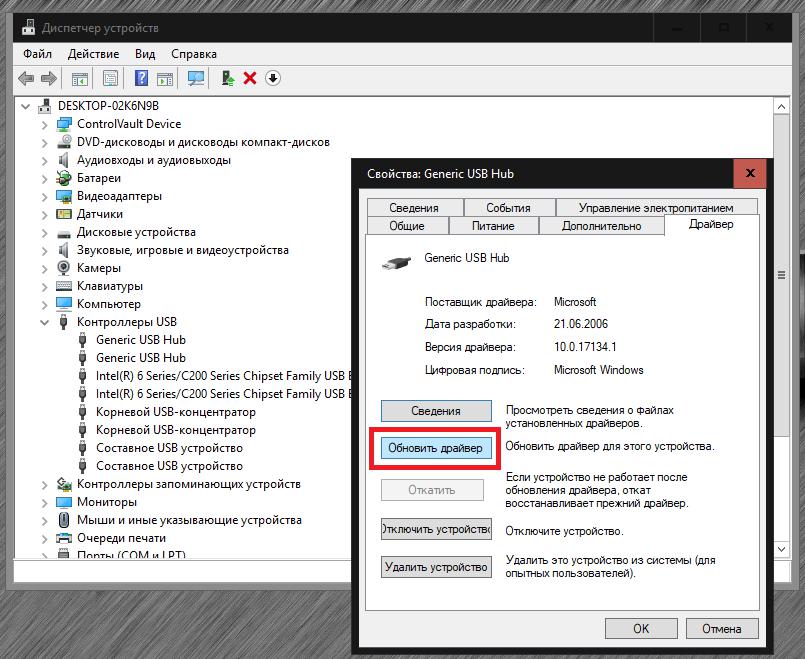The width and height of the screenshot is (805, 659).
Task: Switch to the Питание tab
Action: 493,225
